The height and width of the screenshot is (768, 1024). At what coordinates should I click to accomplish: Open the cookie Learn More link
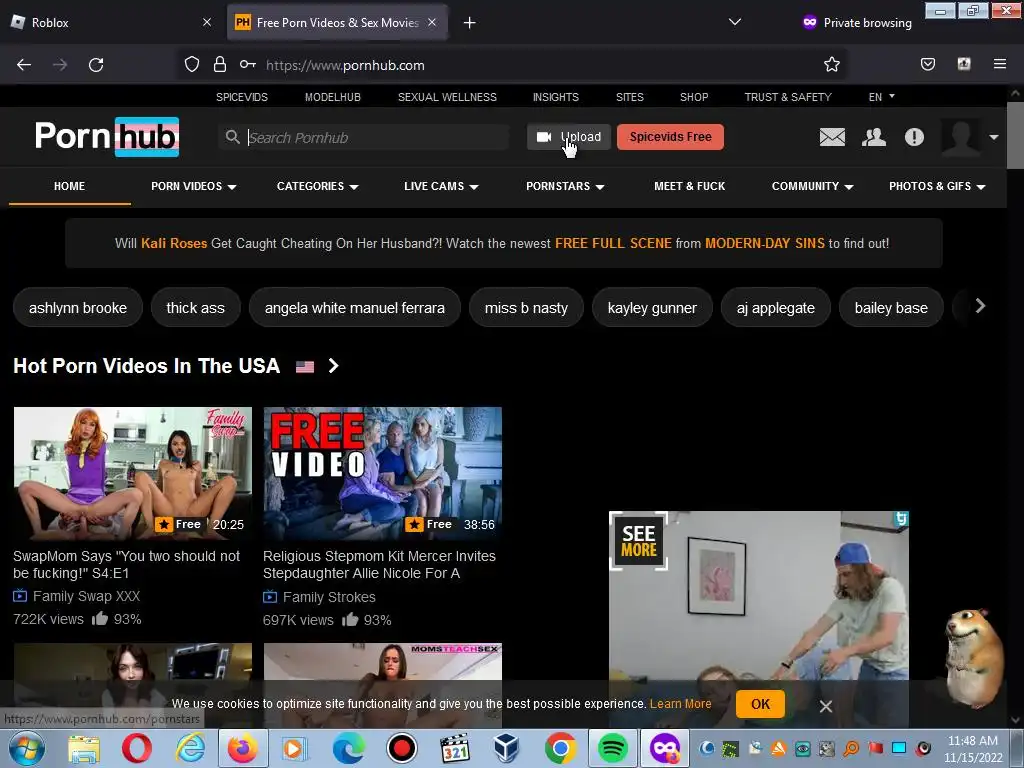click(680, 704)
